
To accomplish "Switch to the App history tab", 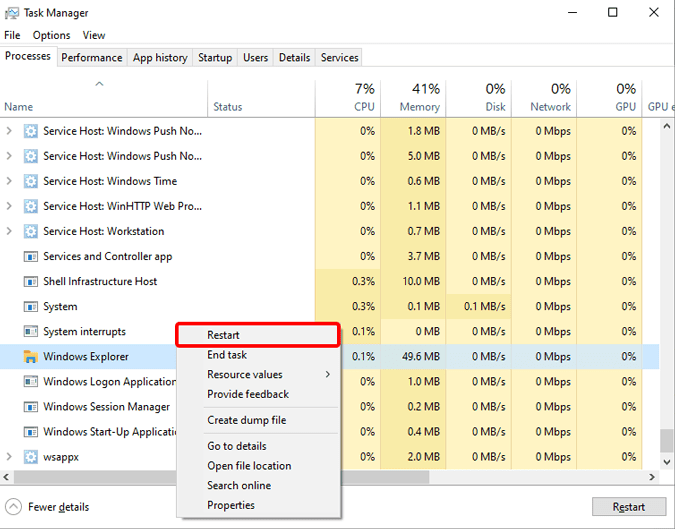I will click(x=160, y=58).
